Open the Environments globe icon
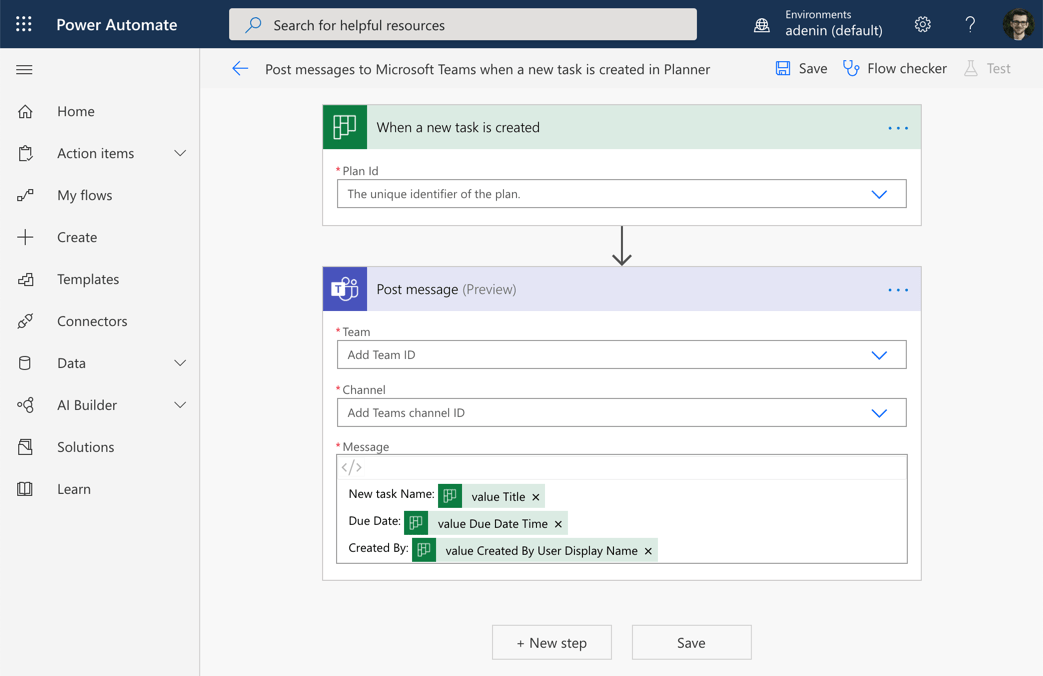1043x676 pixels. coord(762,25)
